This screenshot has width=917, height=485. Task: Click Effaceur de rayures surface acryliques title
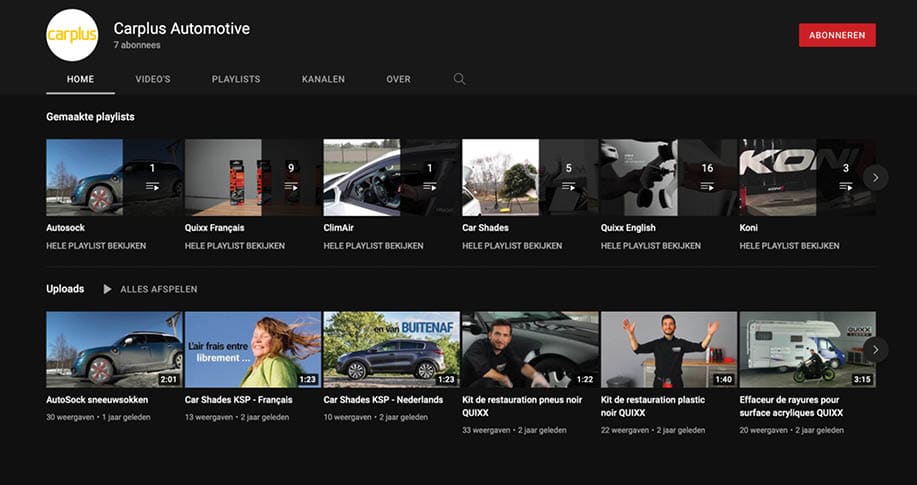[791, 406]
